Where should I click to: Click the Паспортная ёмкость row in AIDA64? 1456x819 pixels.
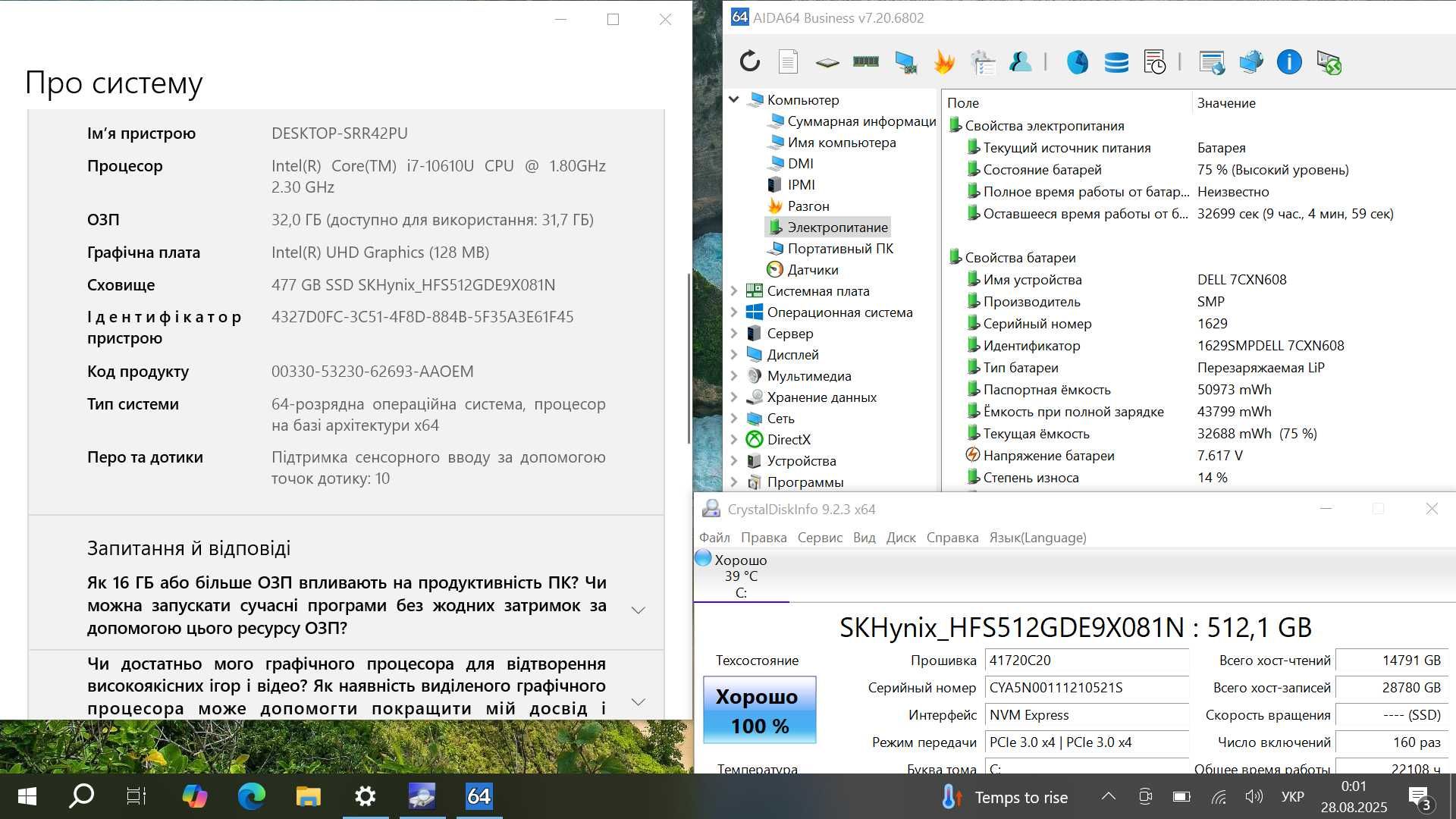[x=1198, y=389]
